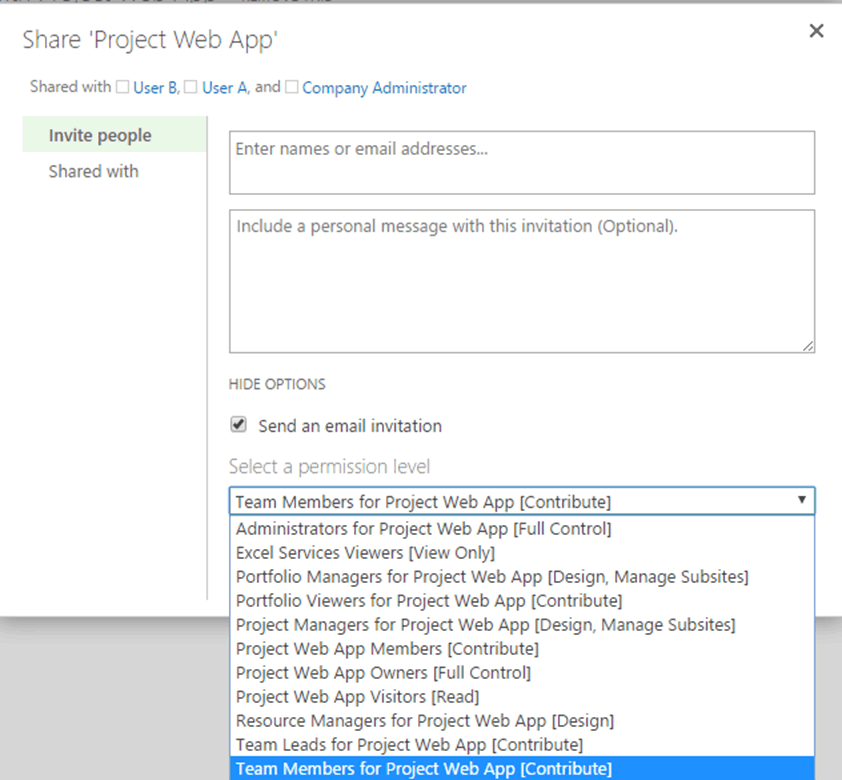Image resolution: width=842 pixels, height=780 pixels.
Task: Close the Share 'Project Web App' dialog
Action: [816, 31]
